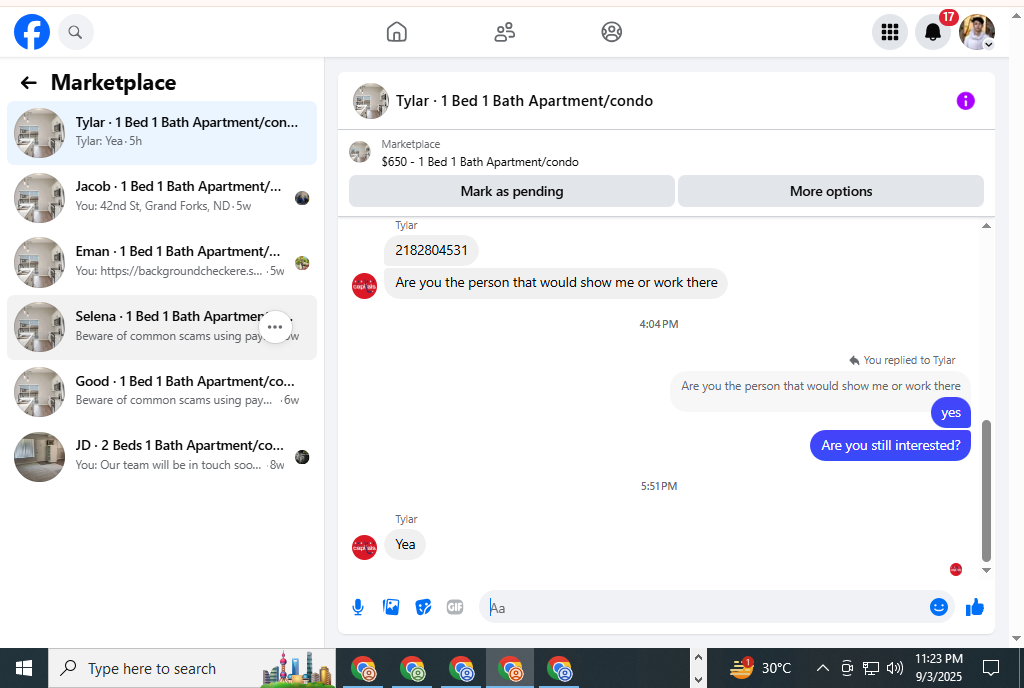Click the chat scrollbar thumb
The height and width of the screenshot is (688, 1024).
(986, 491)
